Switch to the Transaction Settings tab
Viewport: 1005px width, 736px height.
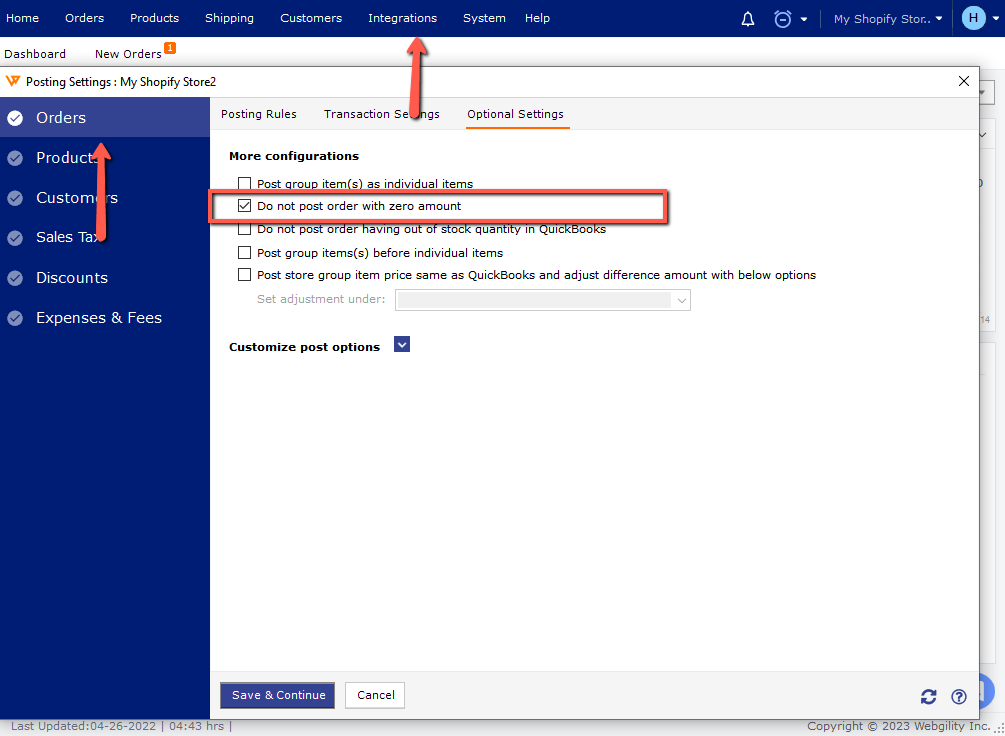click(x=381, y=114)
